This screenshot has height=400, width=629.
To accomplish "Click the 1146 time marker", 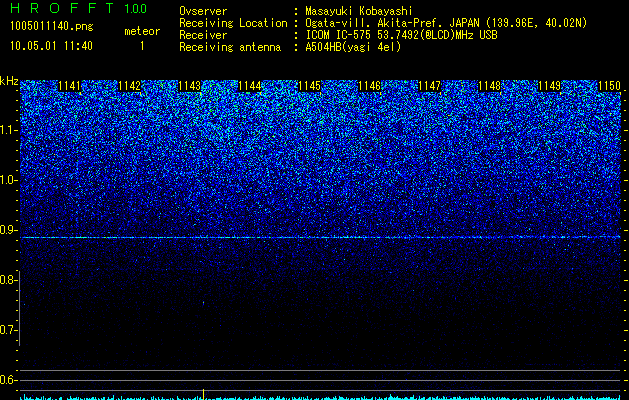I will tap(369, 86).
